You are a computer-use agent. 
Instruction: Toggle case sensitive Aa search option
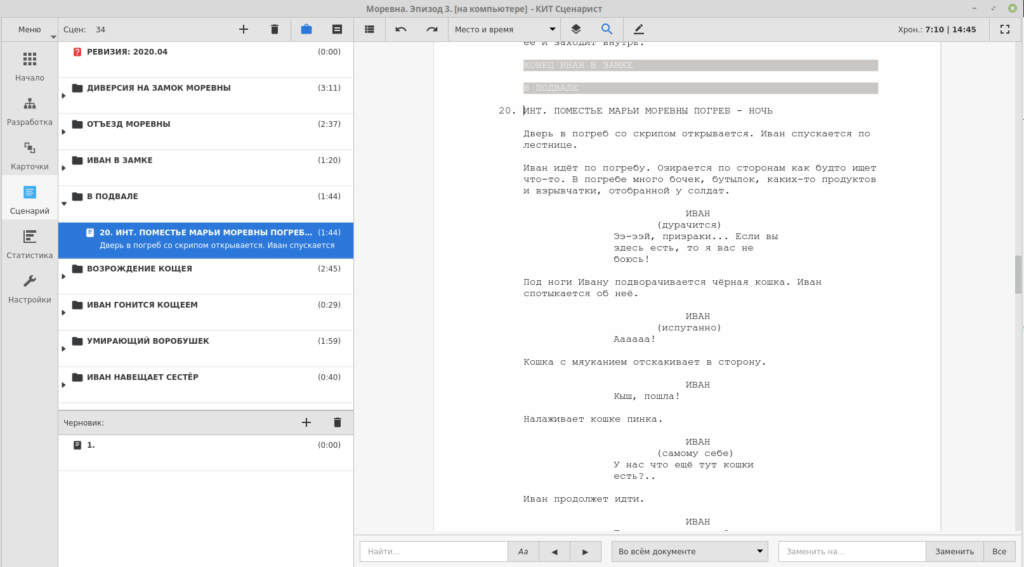[523, 551]
